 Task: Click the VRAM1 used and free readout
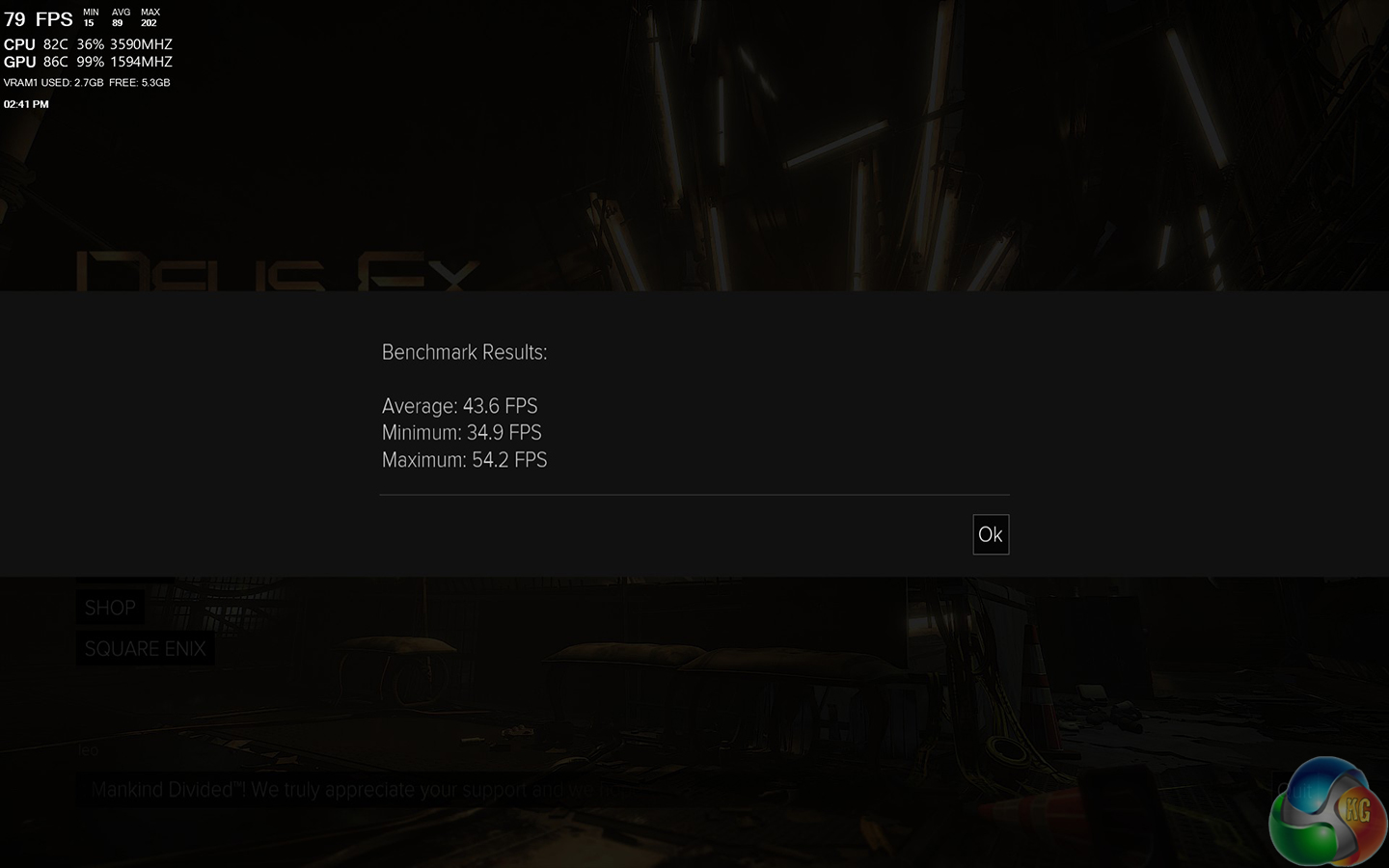(87, 83)
